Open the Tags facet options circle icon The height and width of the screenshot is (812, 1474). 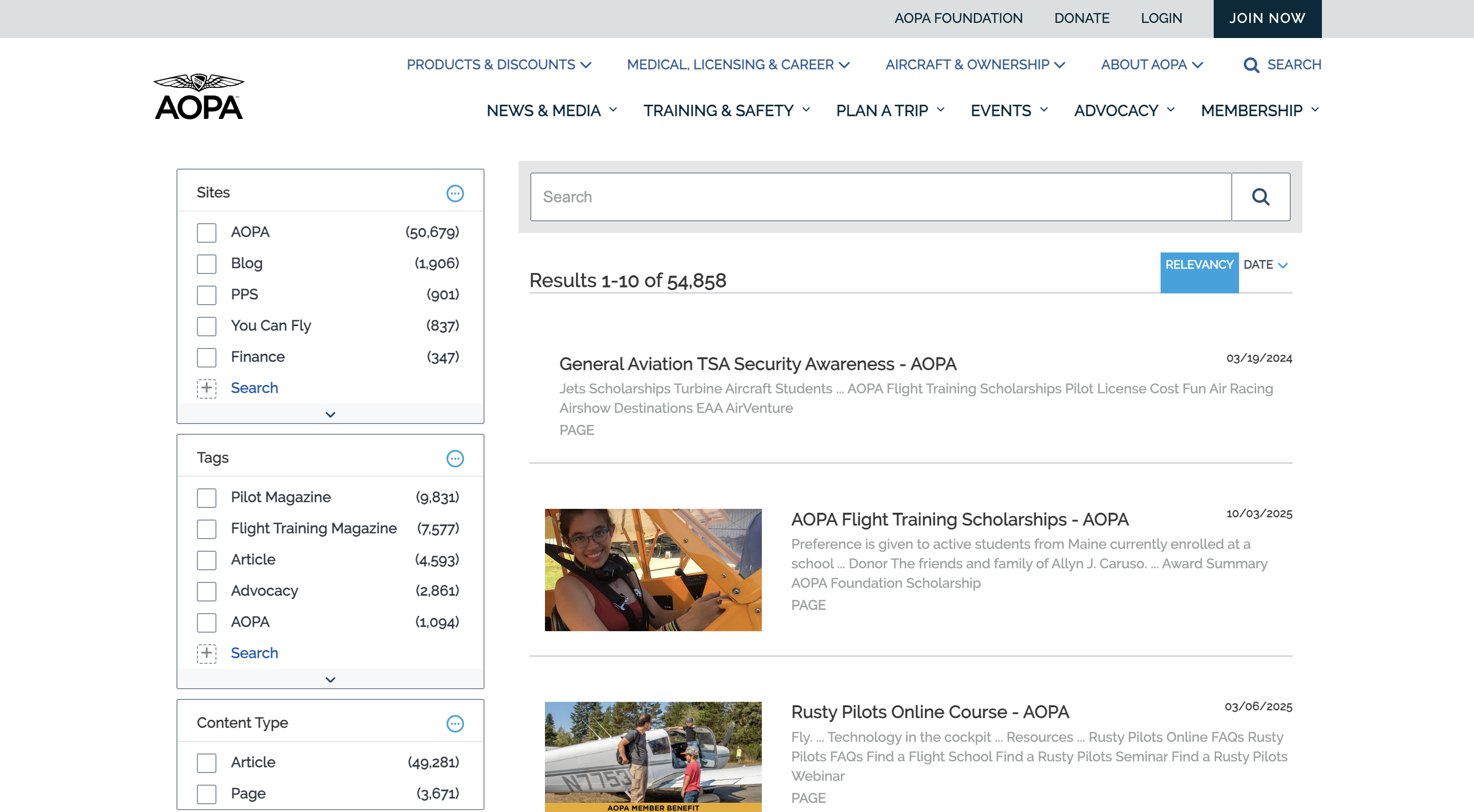pyautogui.click(x=455, y=458)
